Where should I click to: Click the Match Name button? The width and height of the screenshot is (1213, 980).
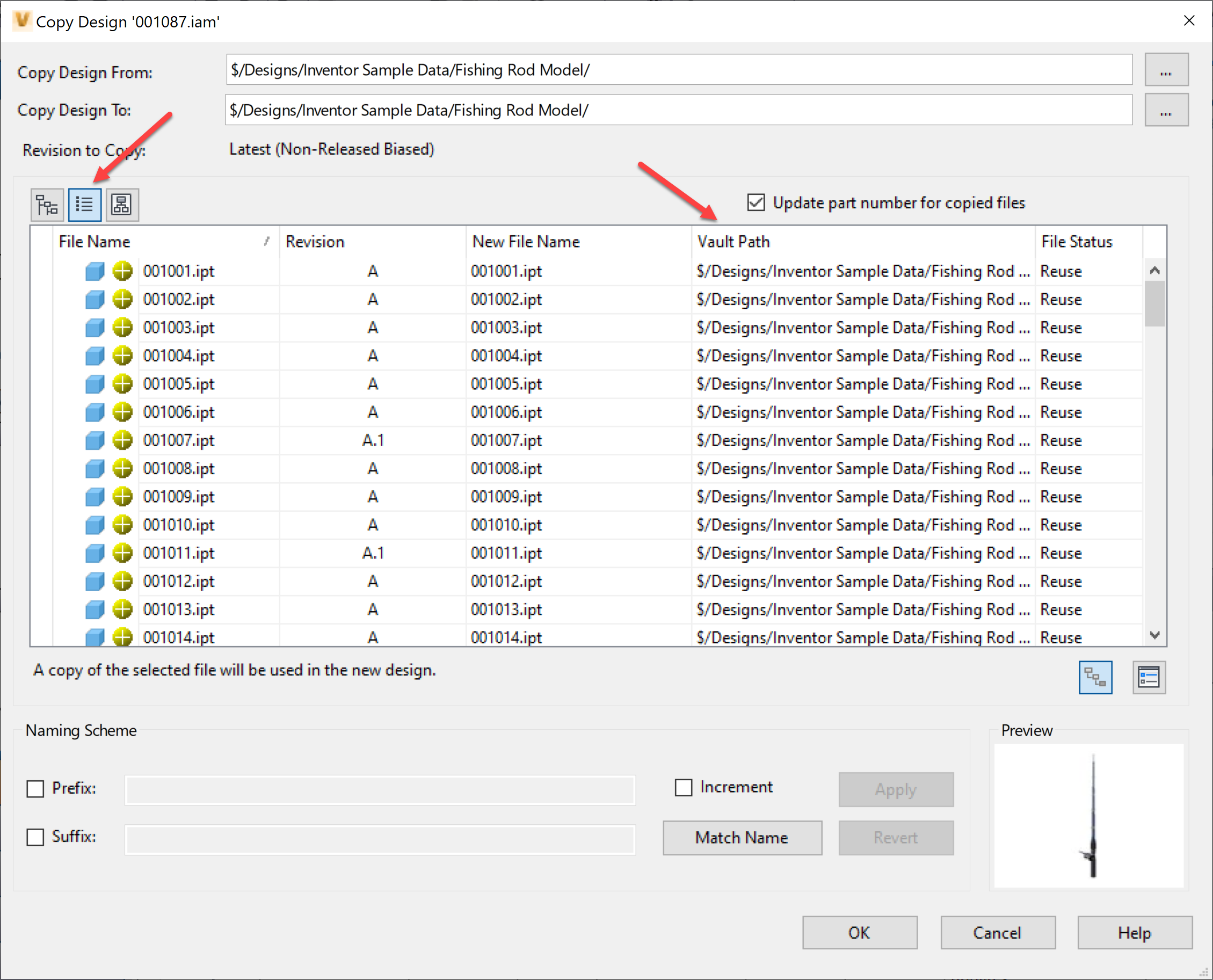pyautogui.click(x=742, y=838)
